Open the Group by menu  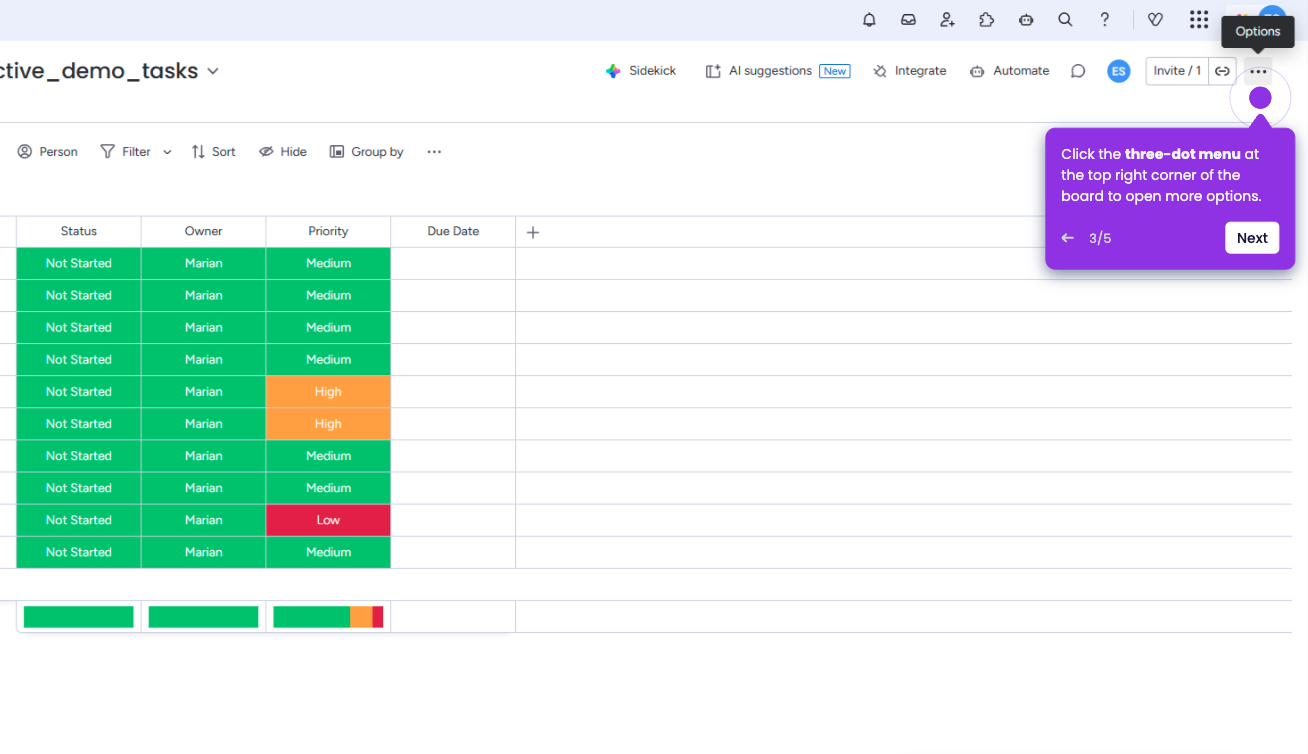(367, 152)
